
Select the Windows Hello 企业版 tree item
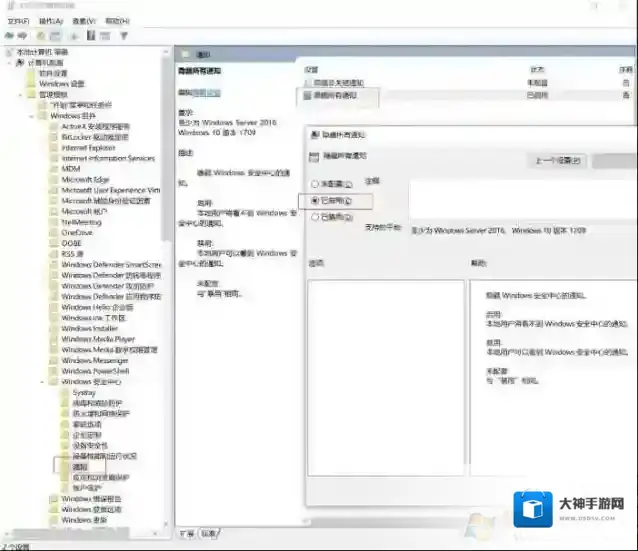click(97, 307)
